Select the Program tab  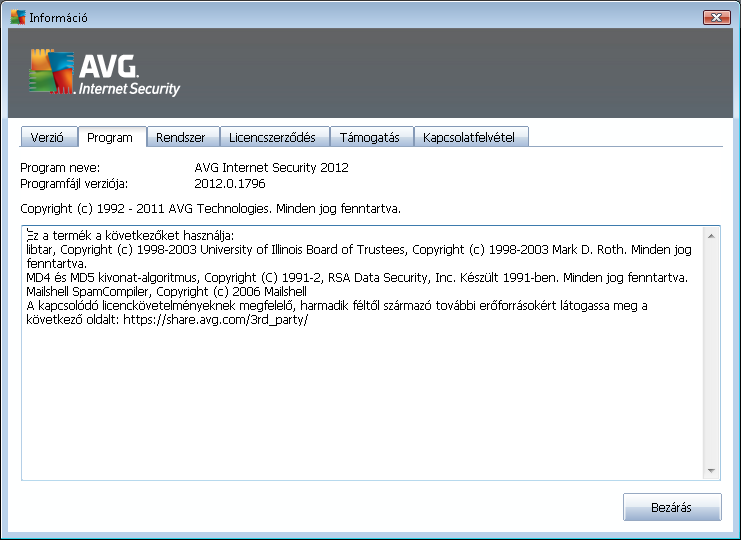112,137
